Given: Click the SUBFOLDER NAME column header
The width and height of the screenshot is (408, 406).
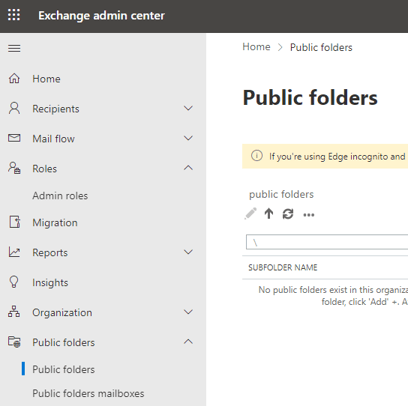Looking at the screenshot, I should [x=283, y=267].
